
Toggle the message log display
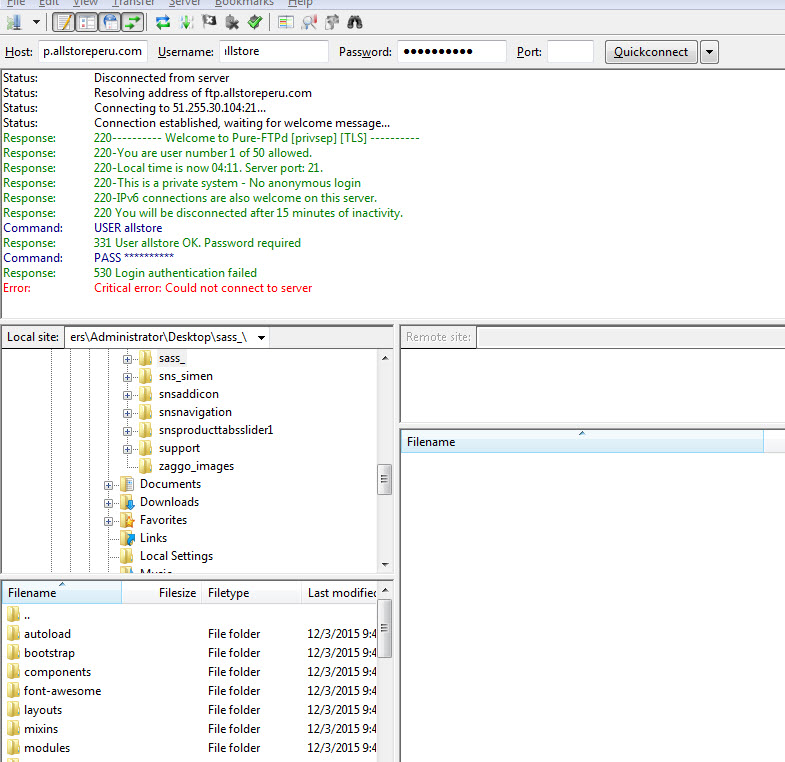(63, 21)
